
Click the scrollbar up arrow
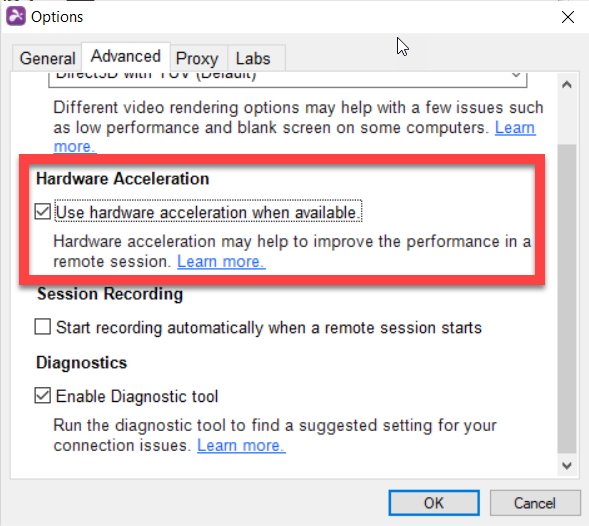click(x=567, y=85)
